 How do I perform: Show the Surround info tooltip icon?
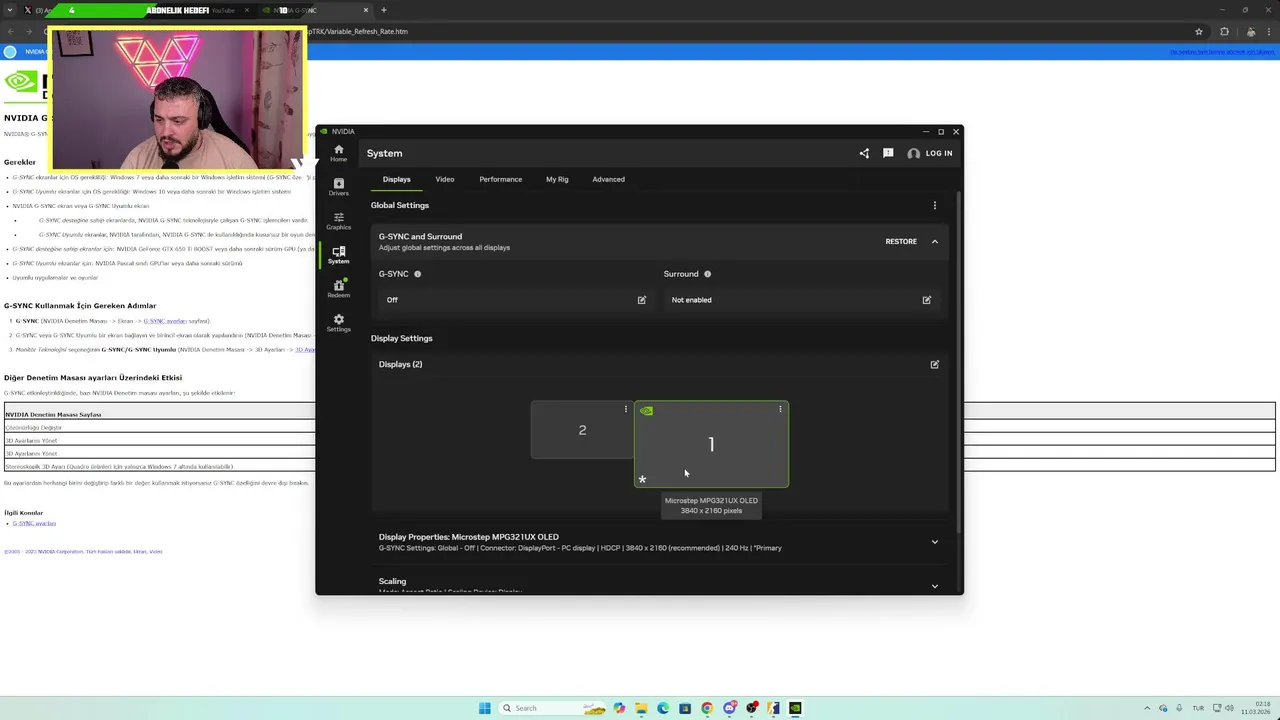(707, 274)
